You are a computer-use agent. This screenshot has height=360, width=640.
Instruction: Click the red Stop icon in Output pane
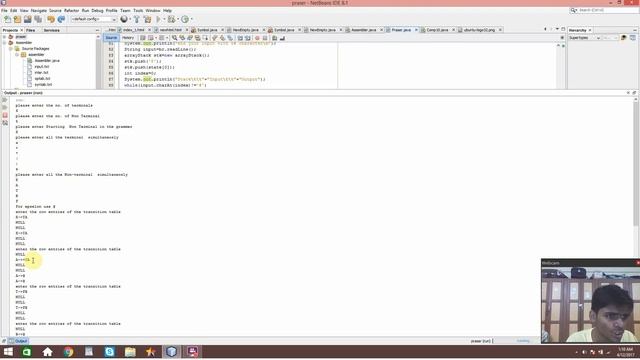(x=5, y=116)
